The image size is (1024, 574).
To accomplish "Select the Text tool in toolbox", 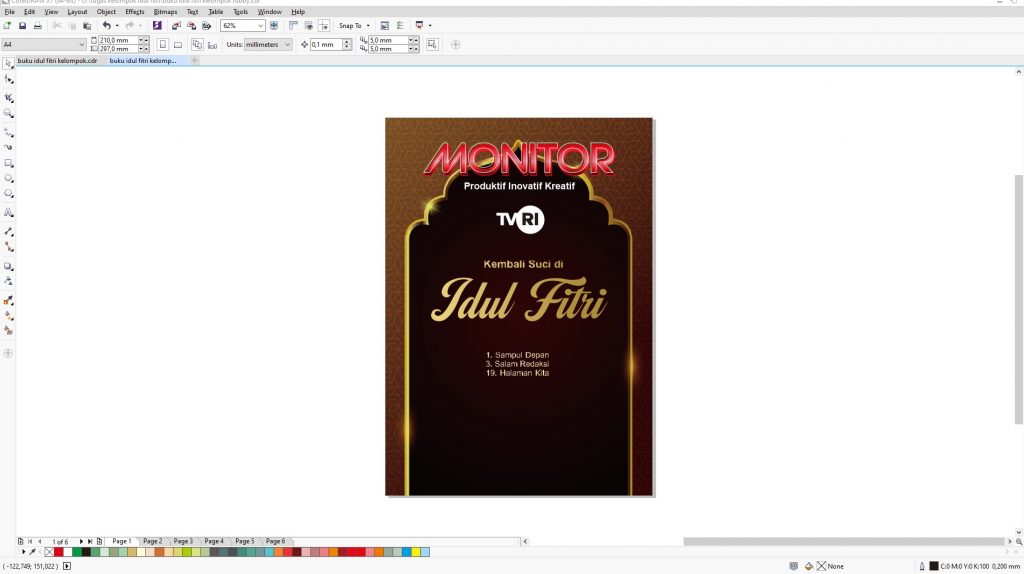I will 8,212.
